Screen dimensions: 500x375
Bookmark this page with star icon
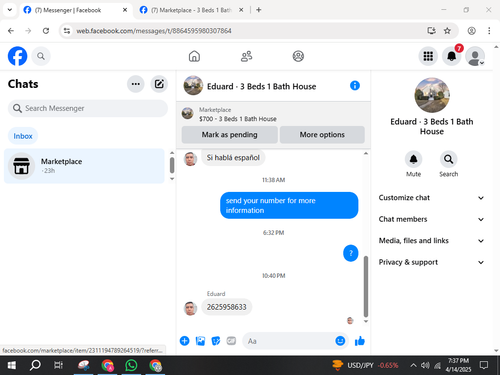coord(447,31)
